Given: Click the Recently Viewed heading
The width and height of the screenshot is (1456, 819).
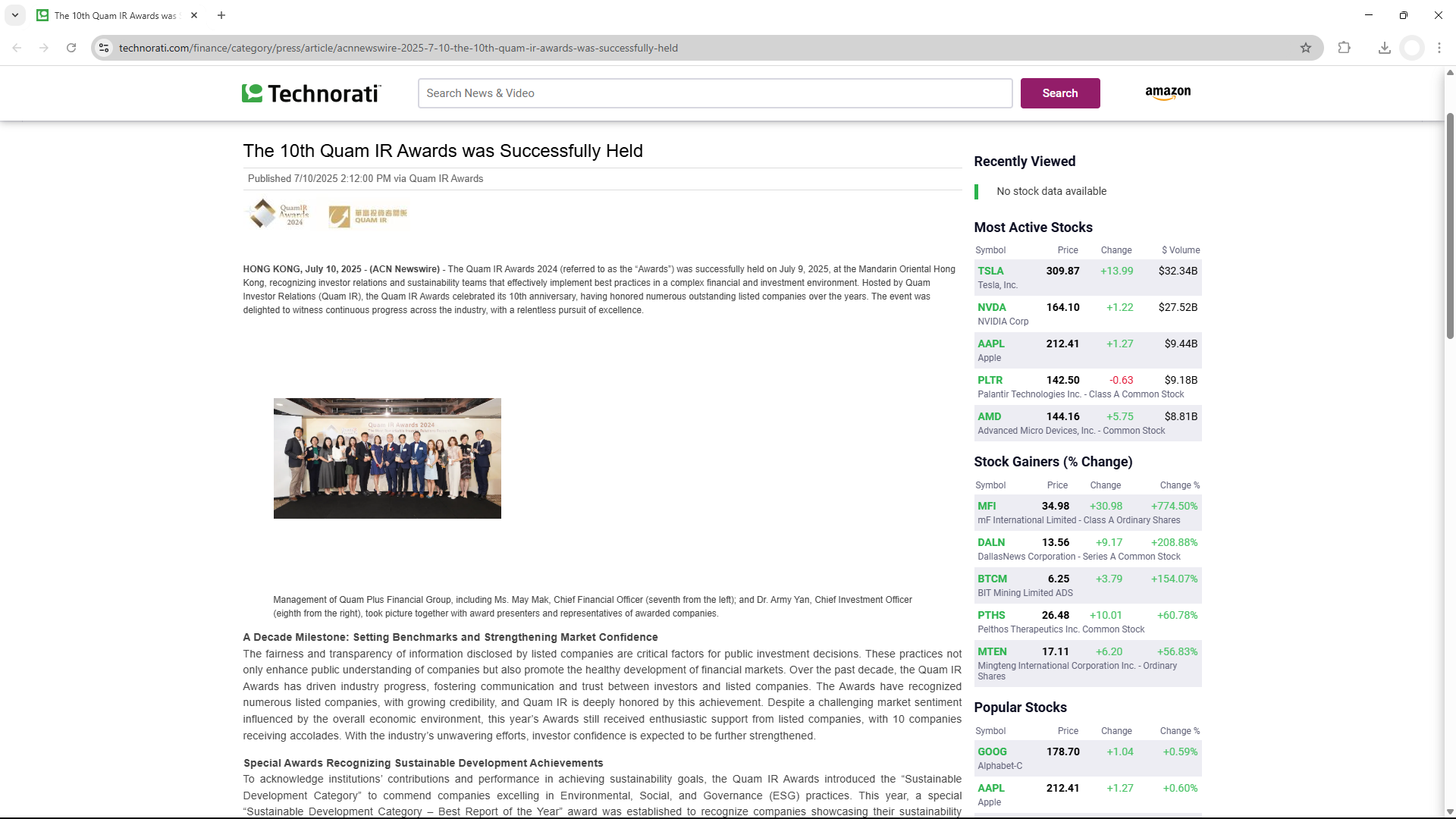Looking at the screenshot, I should coord(1025,162).
